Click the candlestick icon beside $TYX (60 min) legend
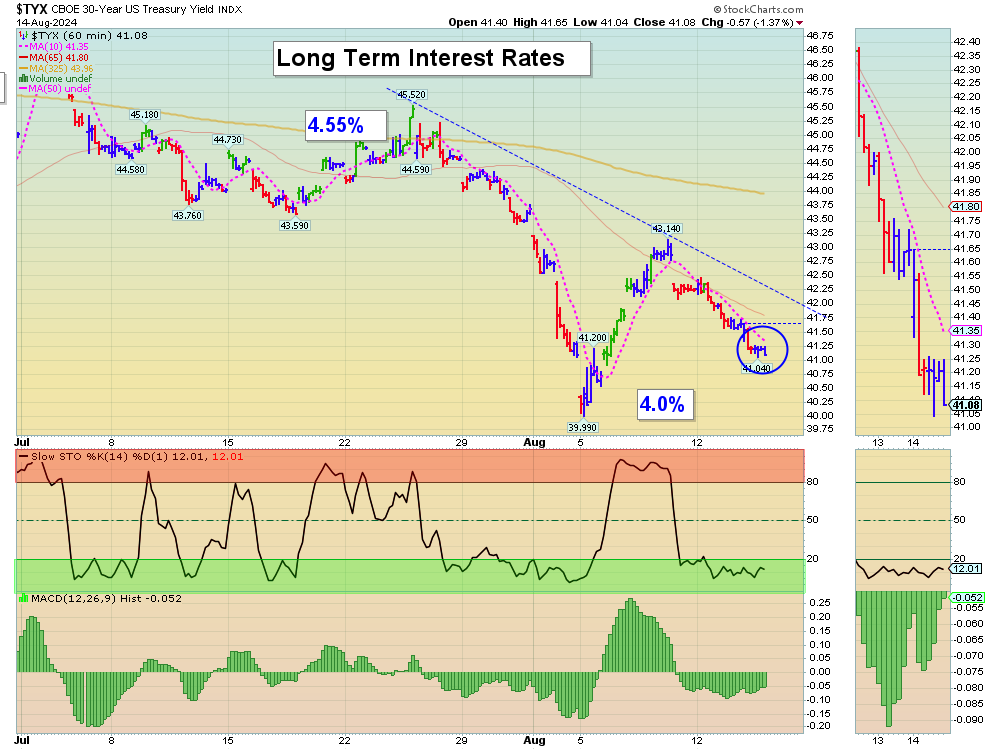Screen dimensions: 1000x750 (24, 36)
